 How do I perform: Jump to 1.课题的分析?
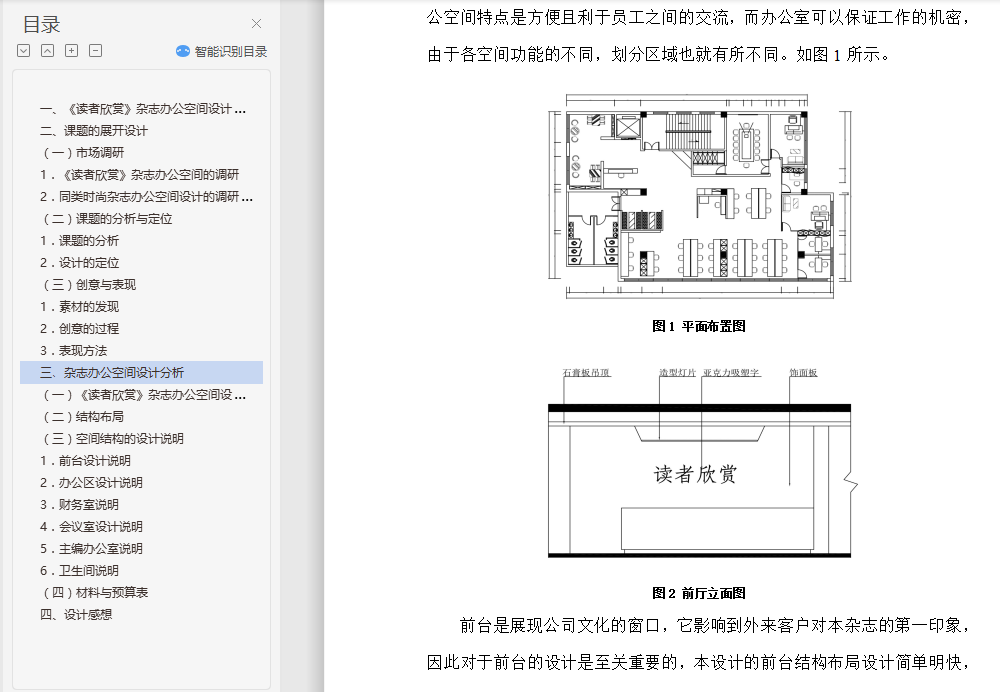[79, 241]
